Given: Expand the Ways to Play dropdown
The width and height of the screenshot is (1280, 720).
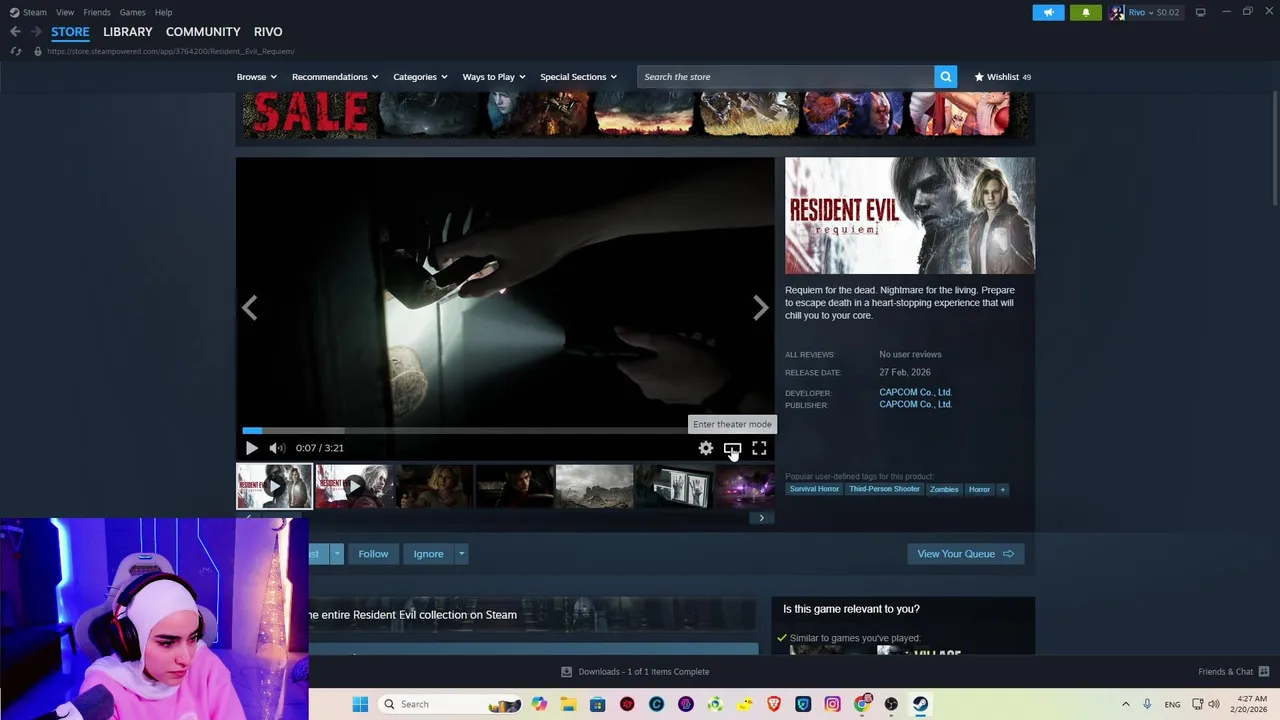Looking at the screenshot, I should coord(494,77).
